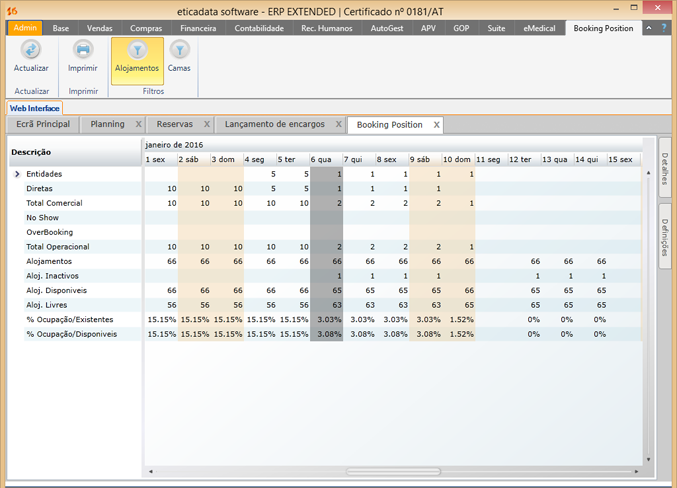Expand the Entidades row
This screenshot has height=488, width=677.
click(x=17, y=174)
